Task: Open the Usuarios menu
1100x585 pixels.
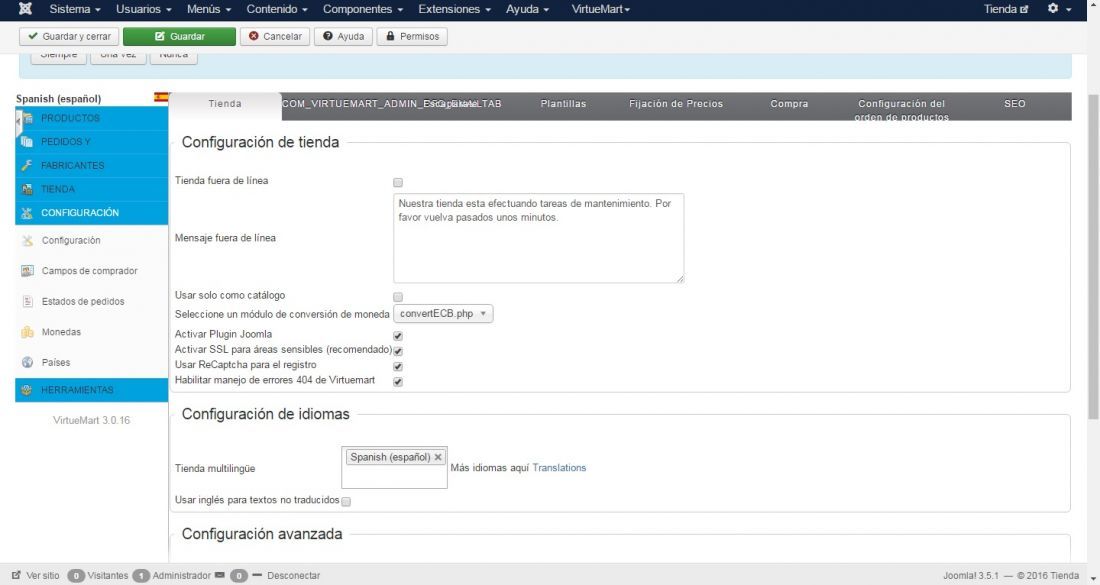Action: (143, 9)
